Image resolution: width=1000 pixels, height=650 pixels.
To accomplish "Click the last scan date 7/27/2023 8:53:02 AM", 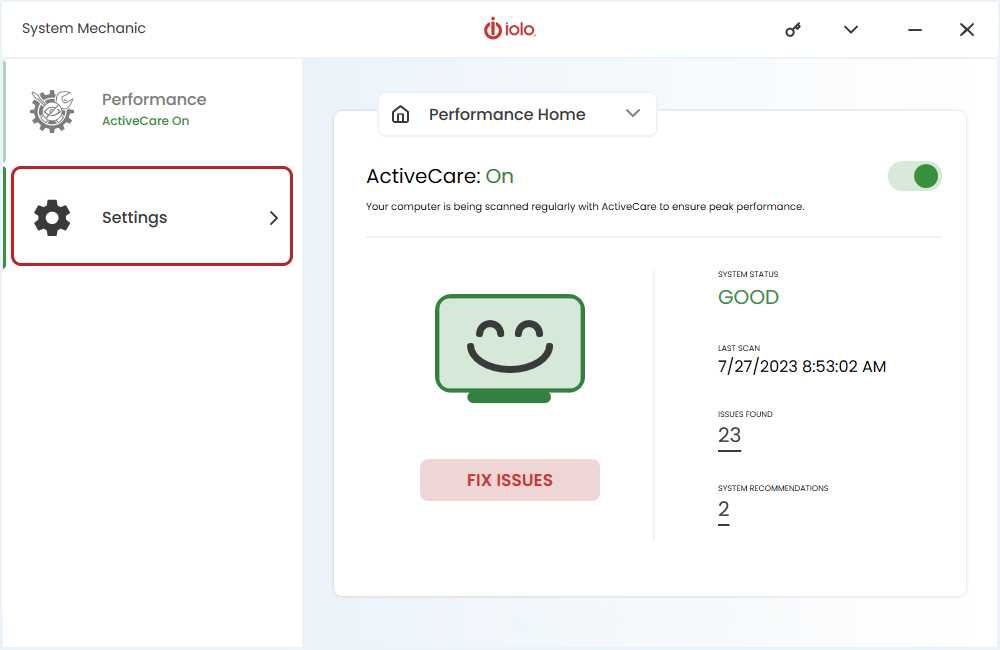I will (x=802, y=367).
